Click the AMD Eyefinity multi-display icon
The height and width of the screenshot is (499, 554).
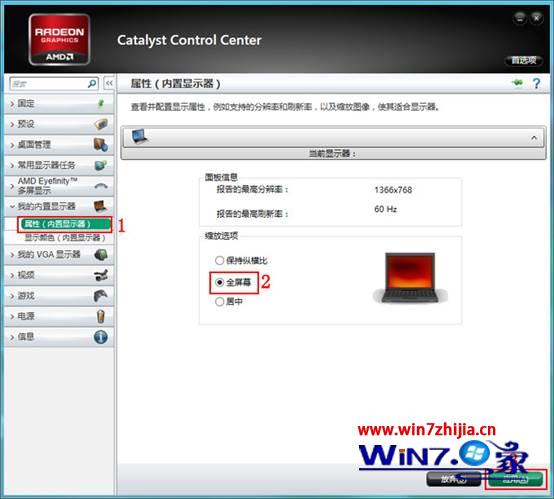click(x=101, y=186)
